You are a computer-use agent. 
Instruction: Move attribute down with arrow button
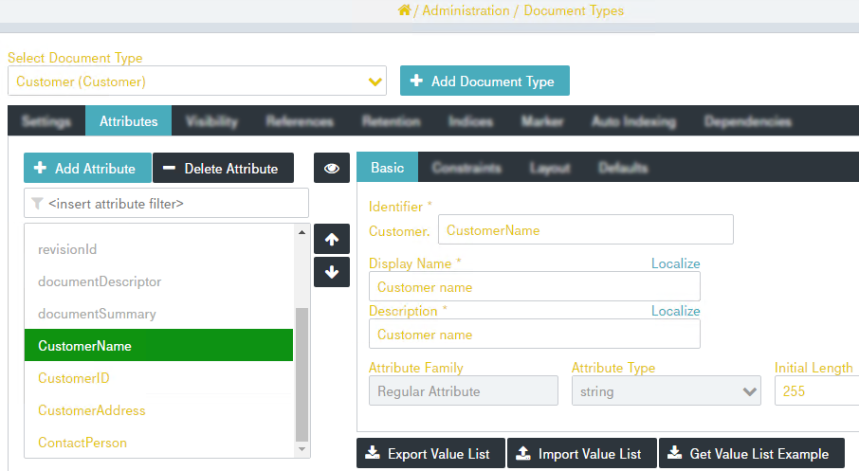coord(332,271)
